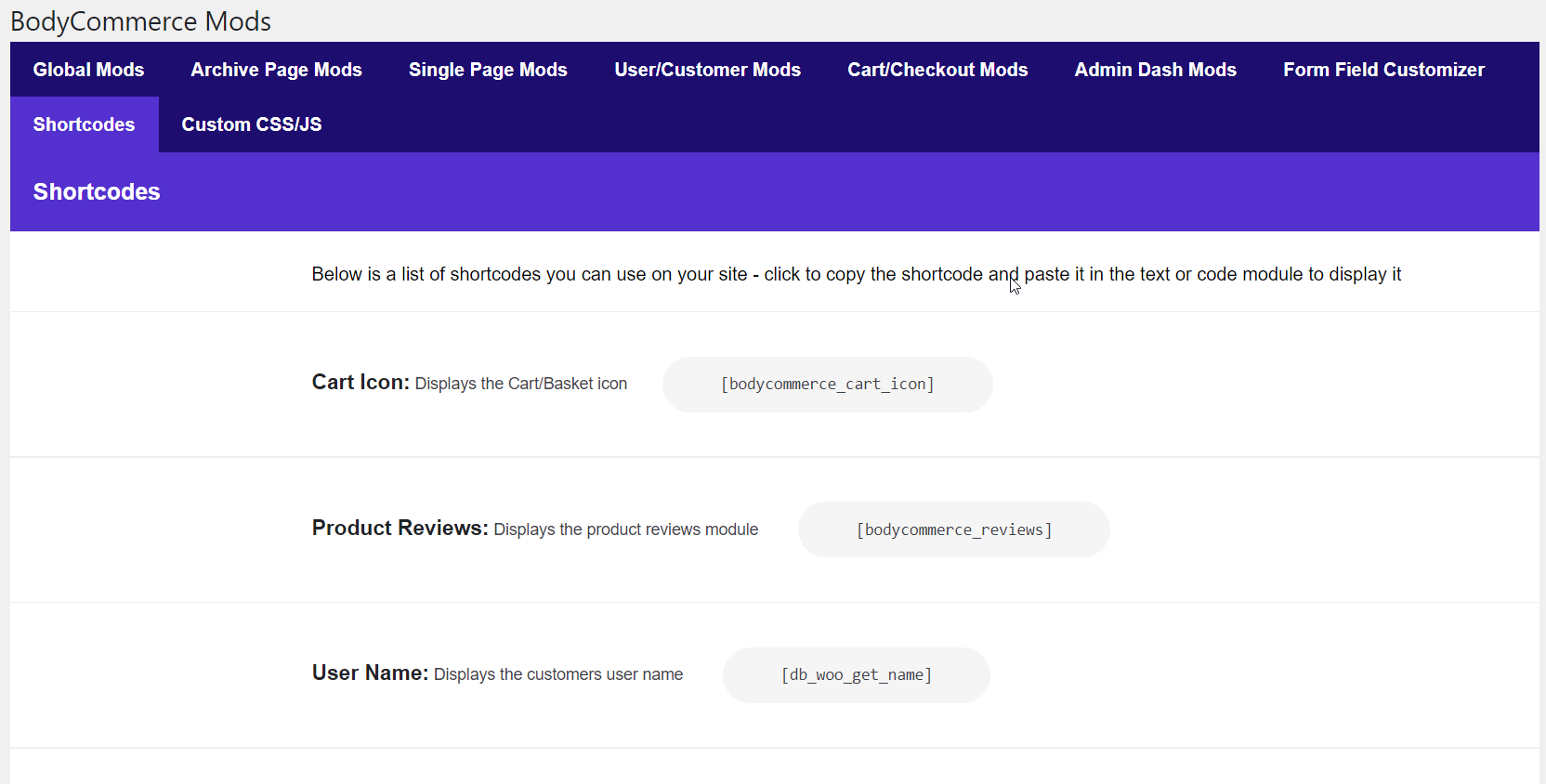Open Cart/Checkout Mods tab
The height and width of the screenshot is (784, 1546).
[937, 70]
